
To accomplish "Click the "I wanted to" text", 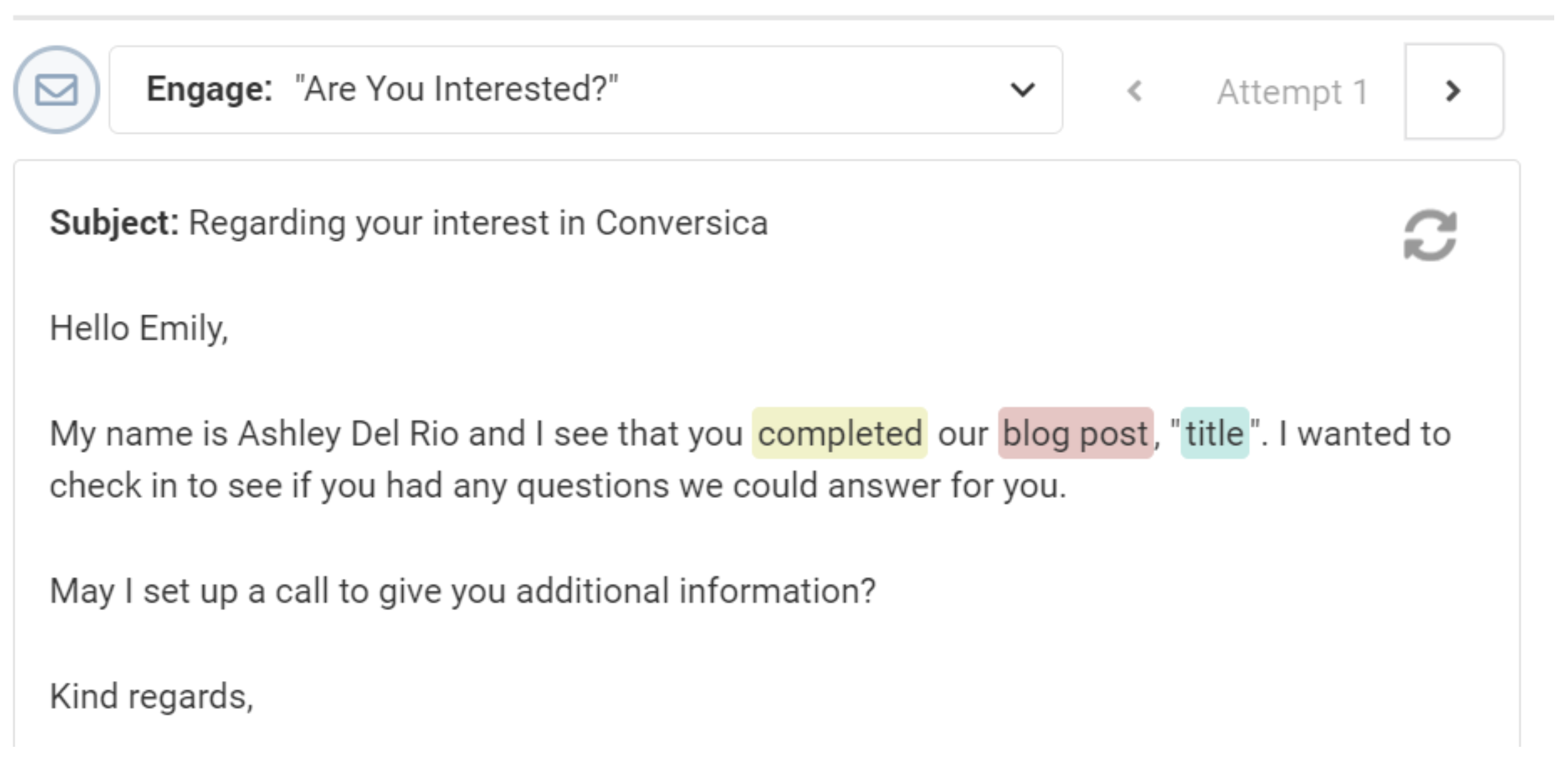I will point(1364,433).
